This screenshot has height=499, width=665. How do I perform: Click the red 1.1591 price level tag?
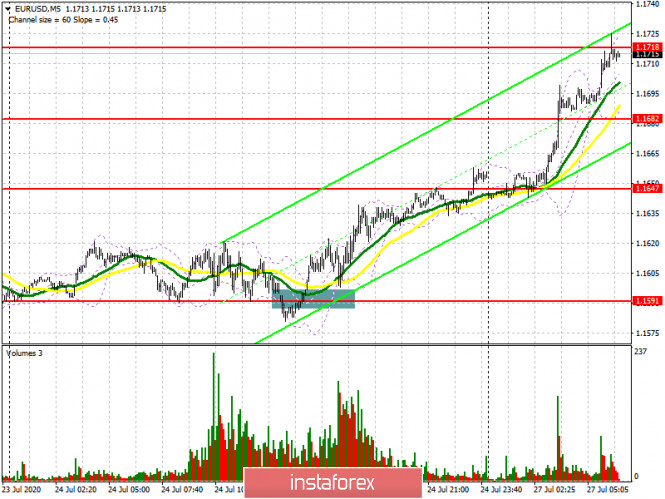point(647,301)
